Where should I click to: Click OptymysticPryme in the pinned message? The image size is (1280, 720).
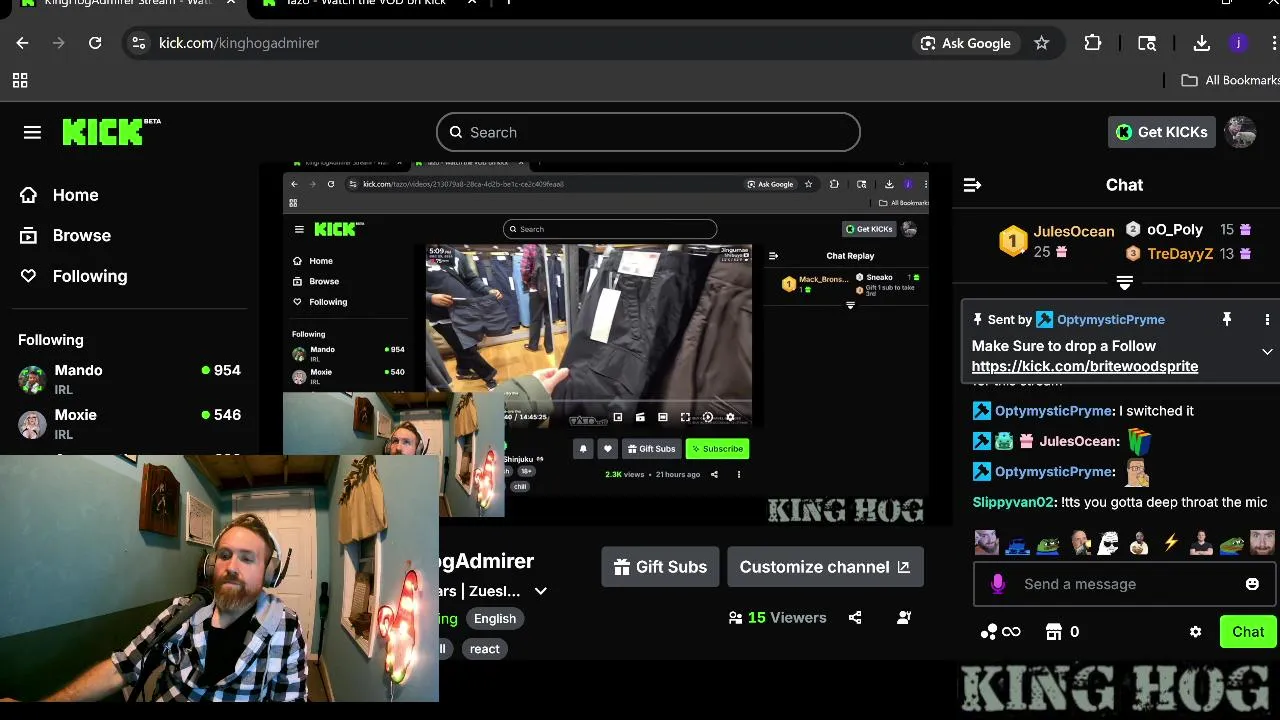click(x=1110, y=319)
